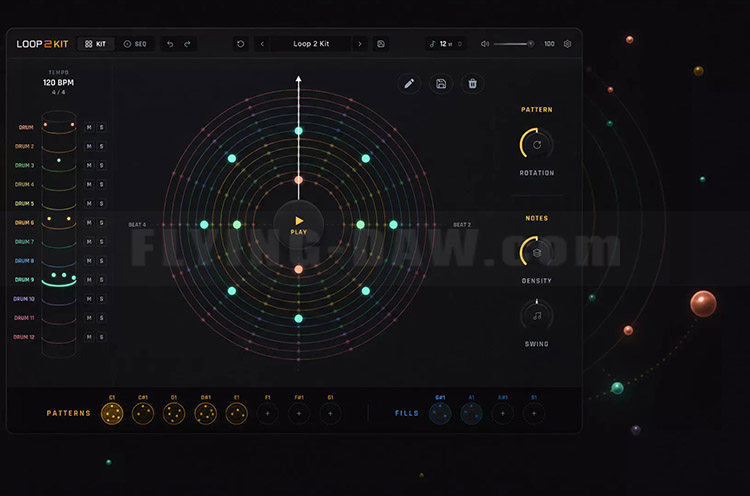750x496 pixels.
Task: Select pattern slot C#1
Action: pos(143,414)
